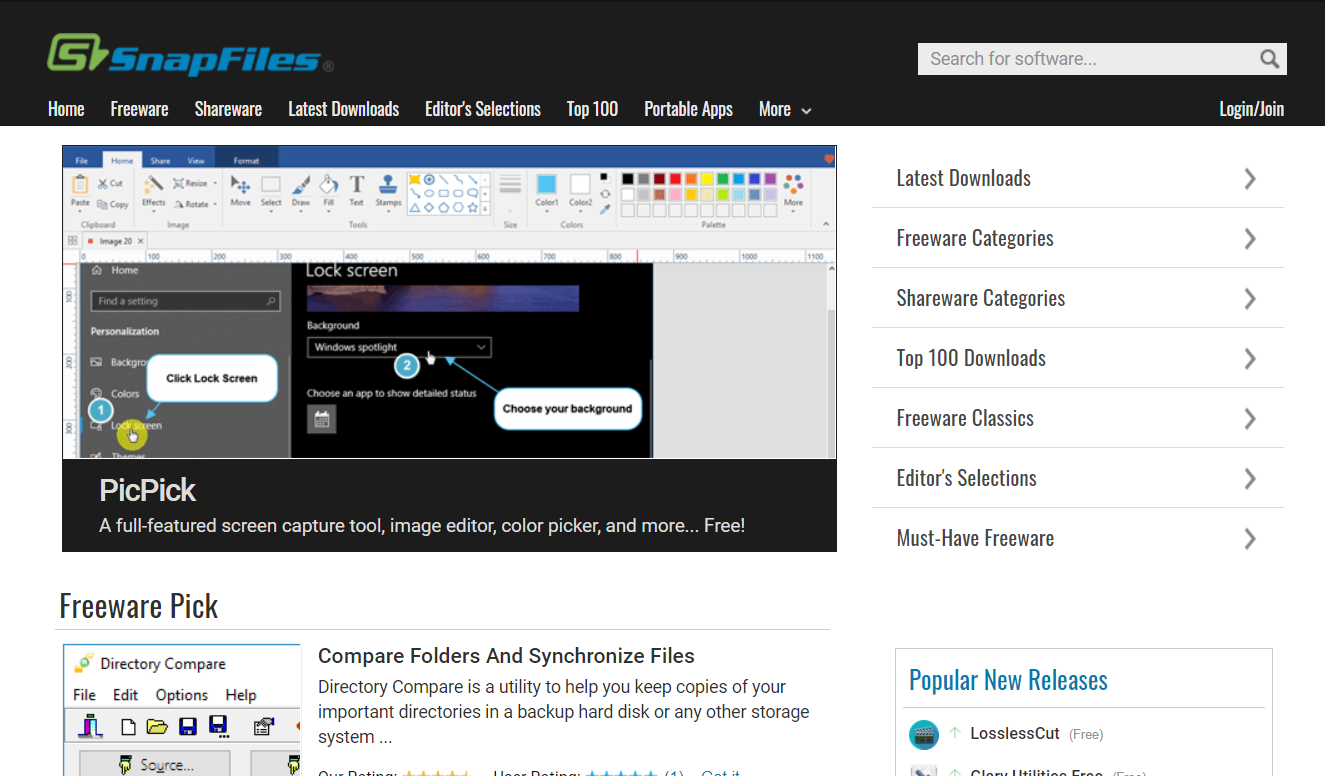Screen dimensions: 1325x776
Task: Expand the sidebar Latest Downloads chevron
Action: click(1250, 178)
